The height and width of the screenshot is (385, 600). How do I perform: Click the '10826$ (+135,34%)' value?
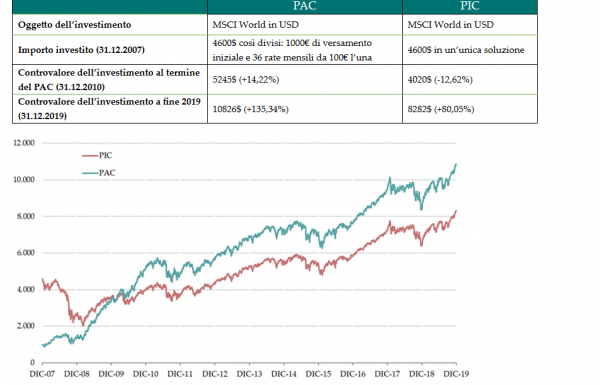(251, 109)
